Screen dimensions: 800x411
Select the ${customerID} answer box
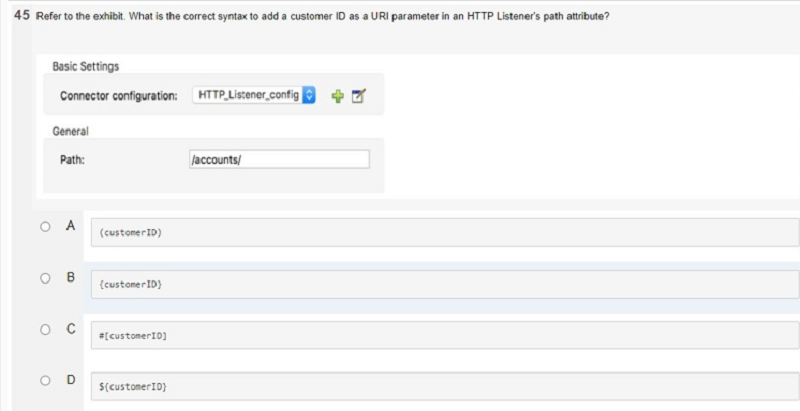[x=445, y=387]
